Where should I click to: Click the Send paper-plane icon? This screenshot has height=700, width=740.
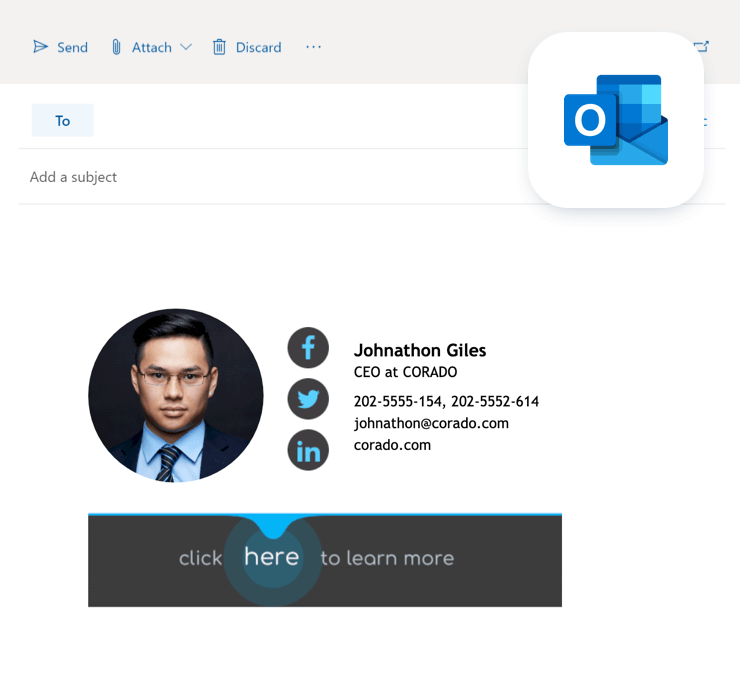pos(40,47)
